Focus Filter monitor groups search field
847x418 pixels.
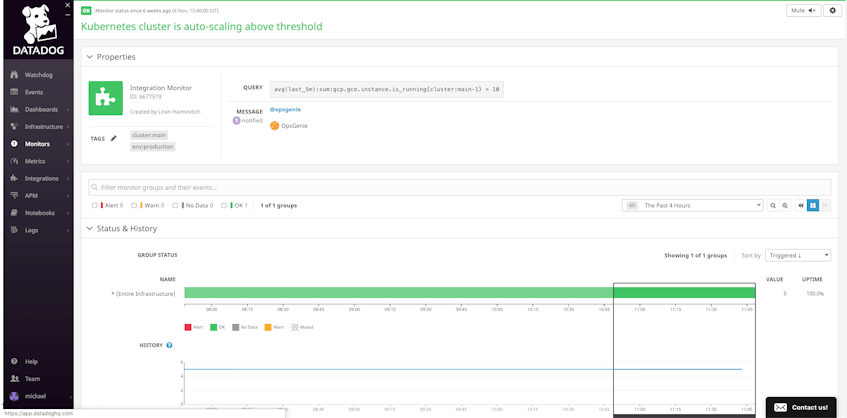pyautogui.click(x=460, y=187)
